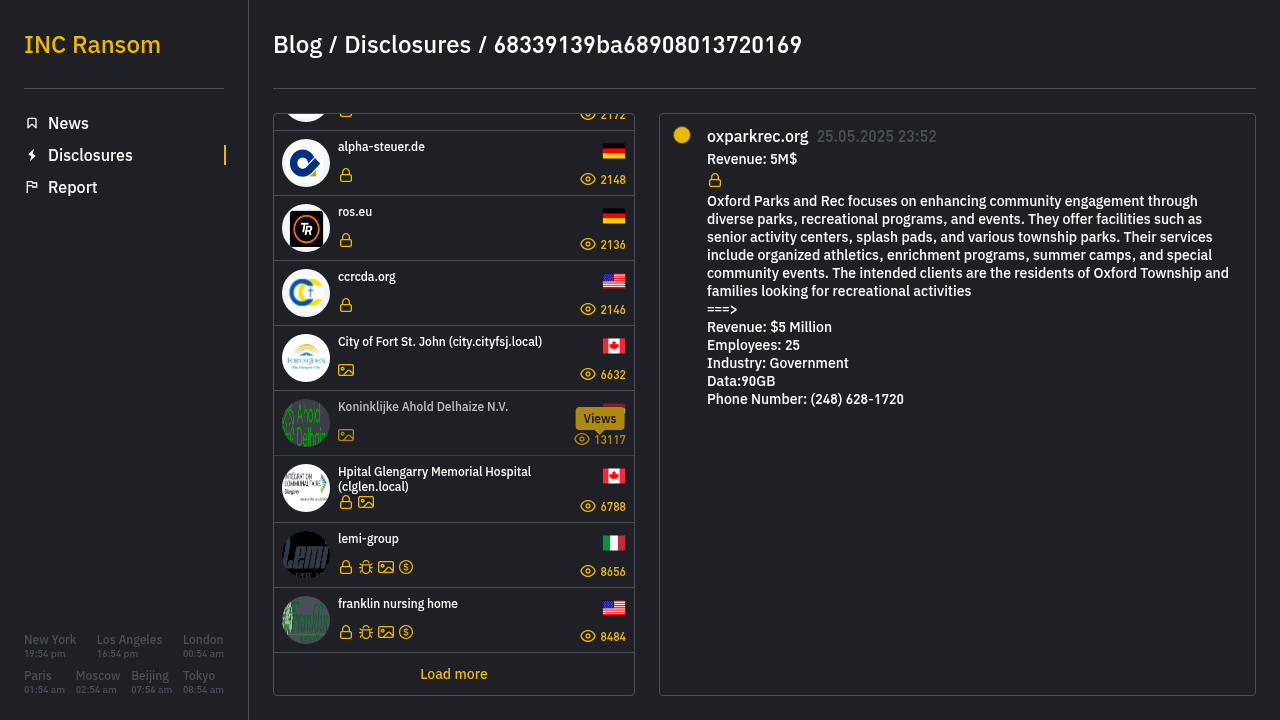Click the image icon under Glengarry Memorial Hospital

(x=366, y=502)
